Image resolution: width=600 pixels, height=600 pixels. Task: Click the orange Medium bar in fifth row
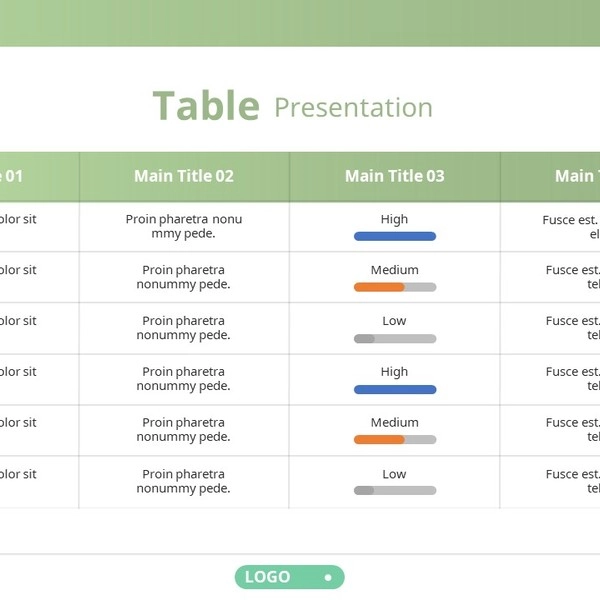[x=380, y=439]
